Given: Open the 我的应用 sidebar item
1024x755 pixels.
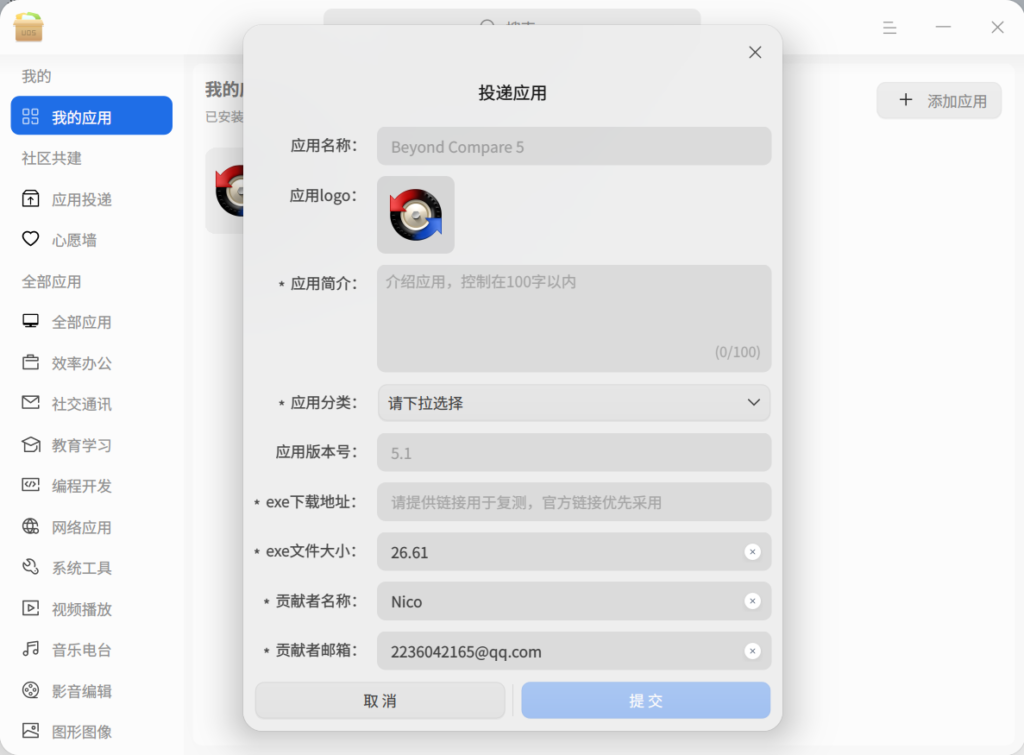Looking at the screenshot, I should pos(91,116).
